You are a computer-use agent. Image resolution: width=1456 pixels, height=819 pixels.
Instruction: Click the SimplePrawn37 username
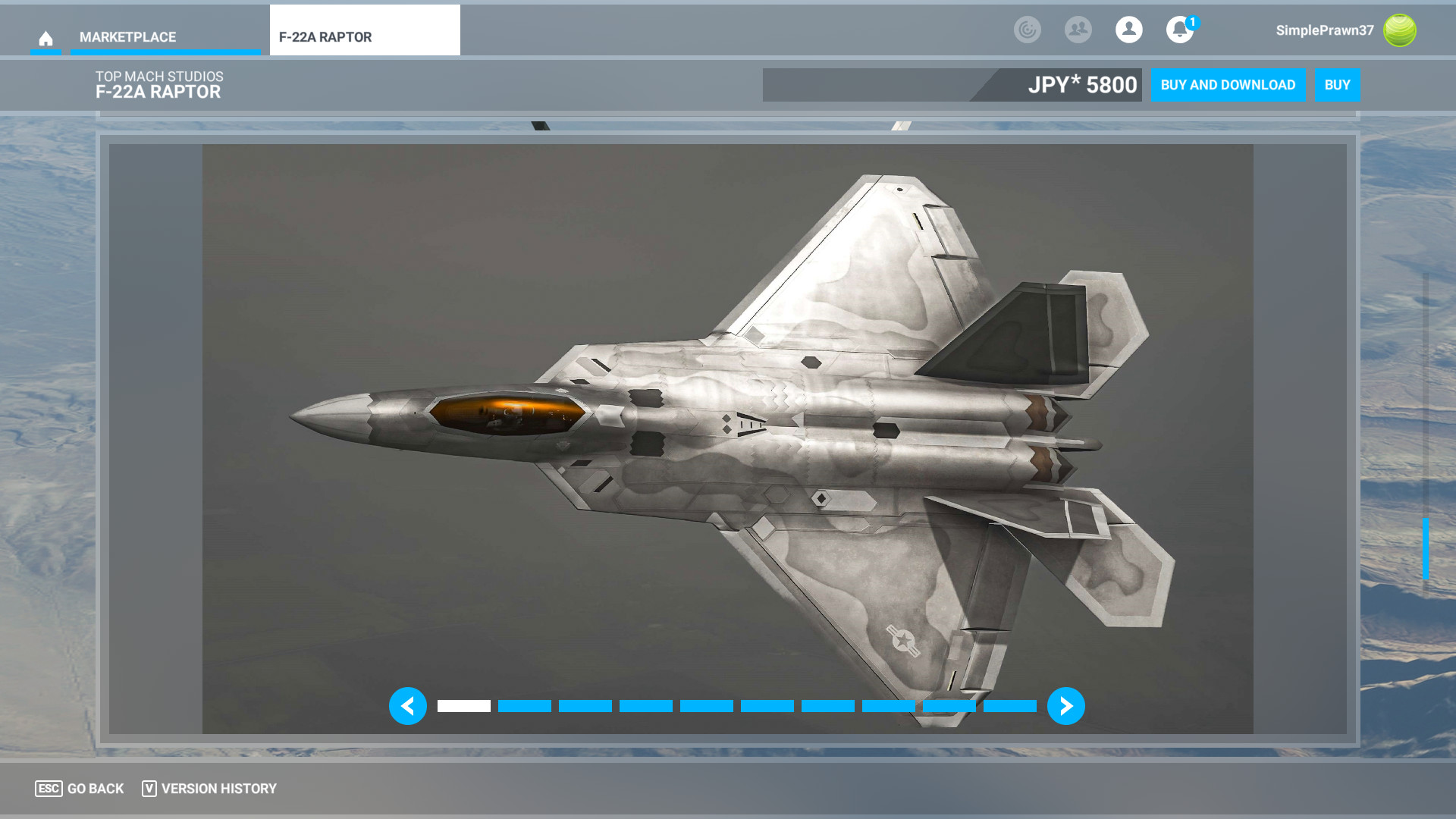pos(1324,30)
